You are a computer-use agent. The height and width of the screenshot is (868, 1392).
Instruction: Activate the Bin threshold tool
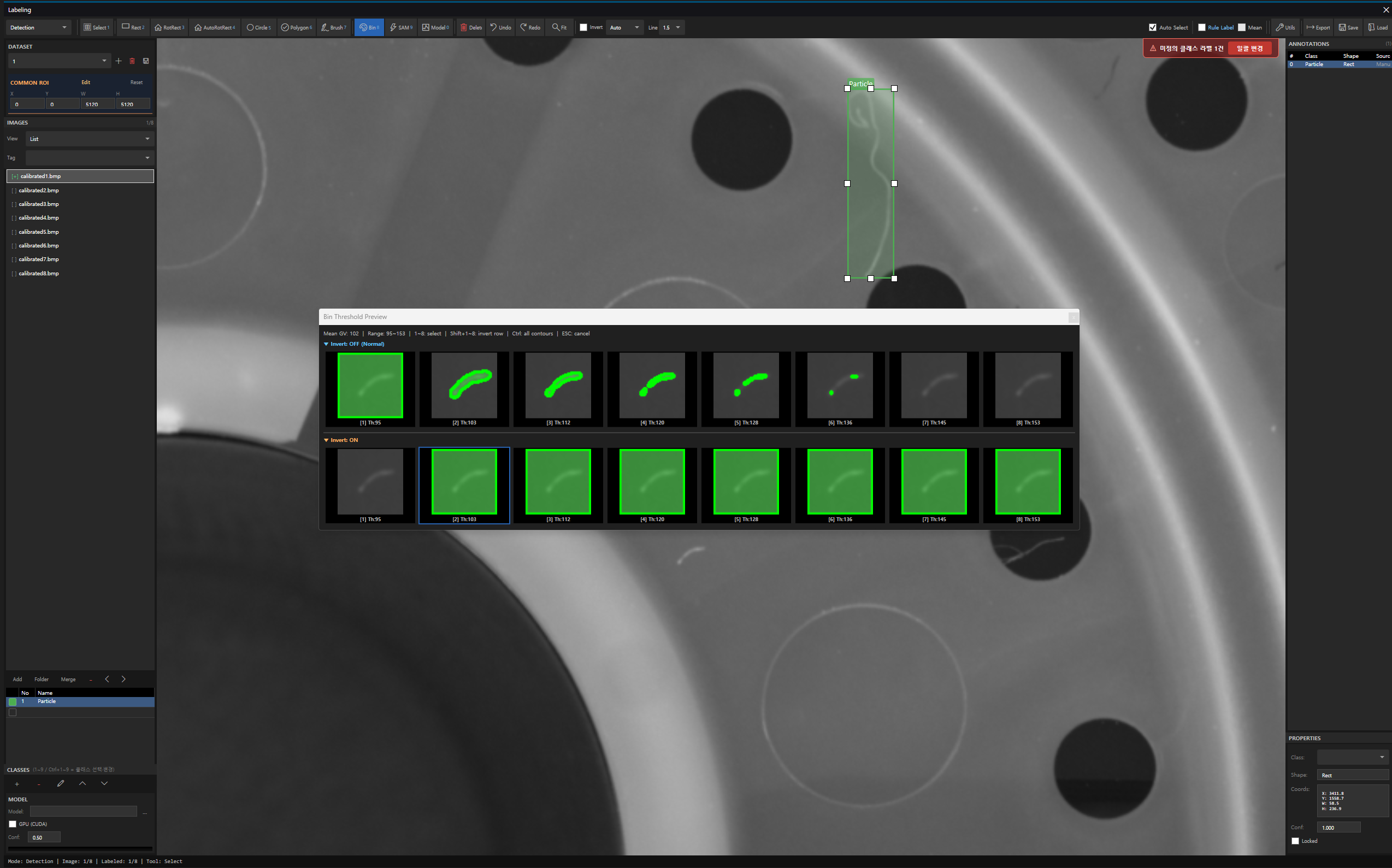369,27
